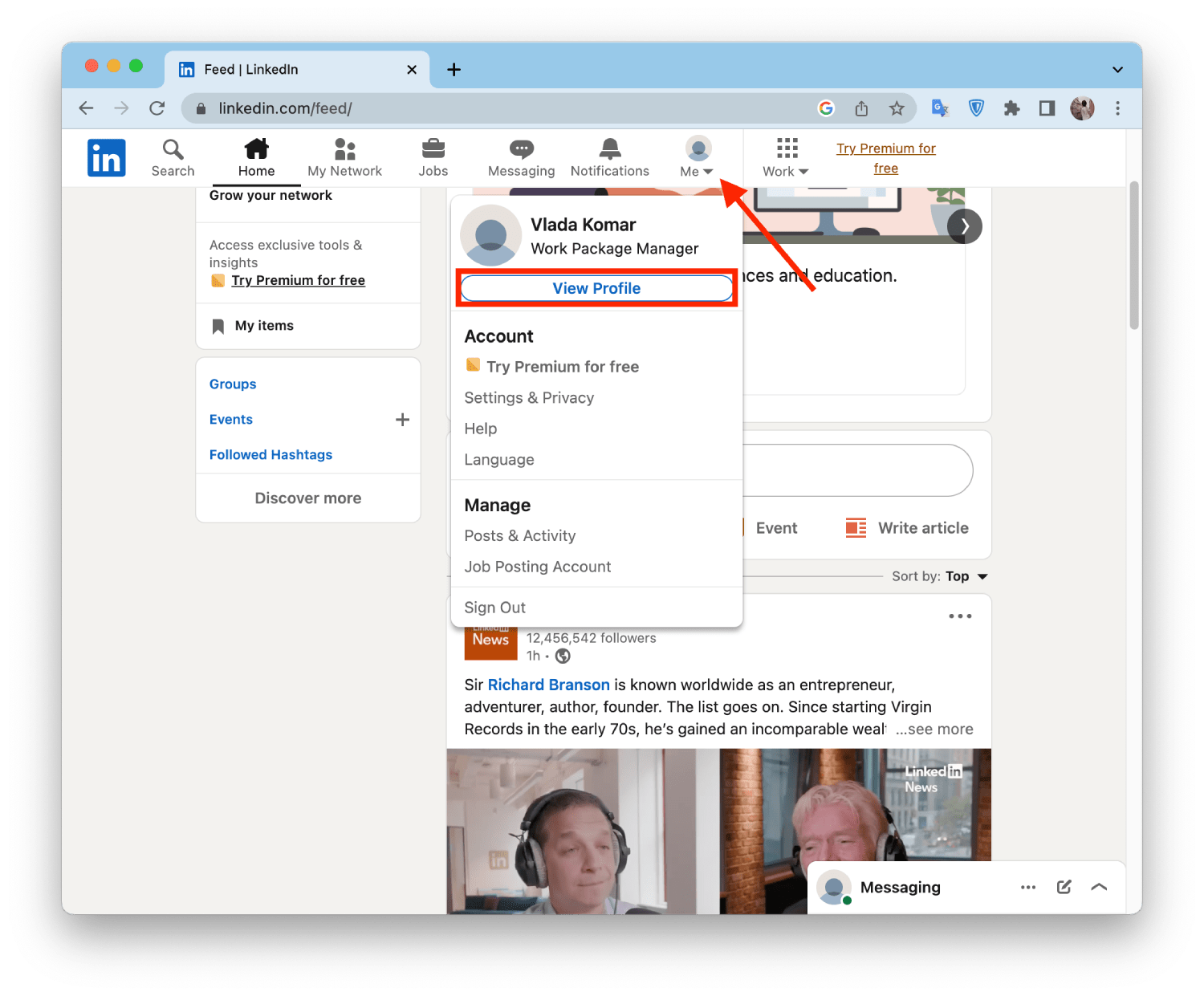Open the Richard Branson profile link
The height and width of the screenshot is (996, 1204).
(549, 685)
